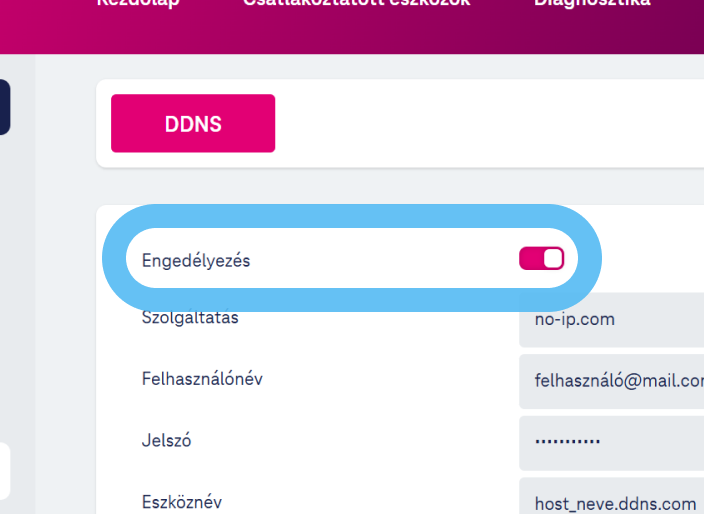Click the Jelszó password field
704x514 pixels.
(610, 440)
